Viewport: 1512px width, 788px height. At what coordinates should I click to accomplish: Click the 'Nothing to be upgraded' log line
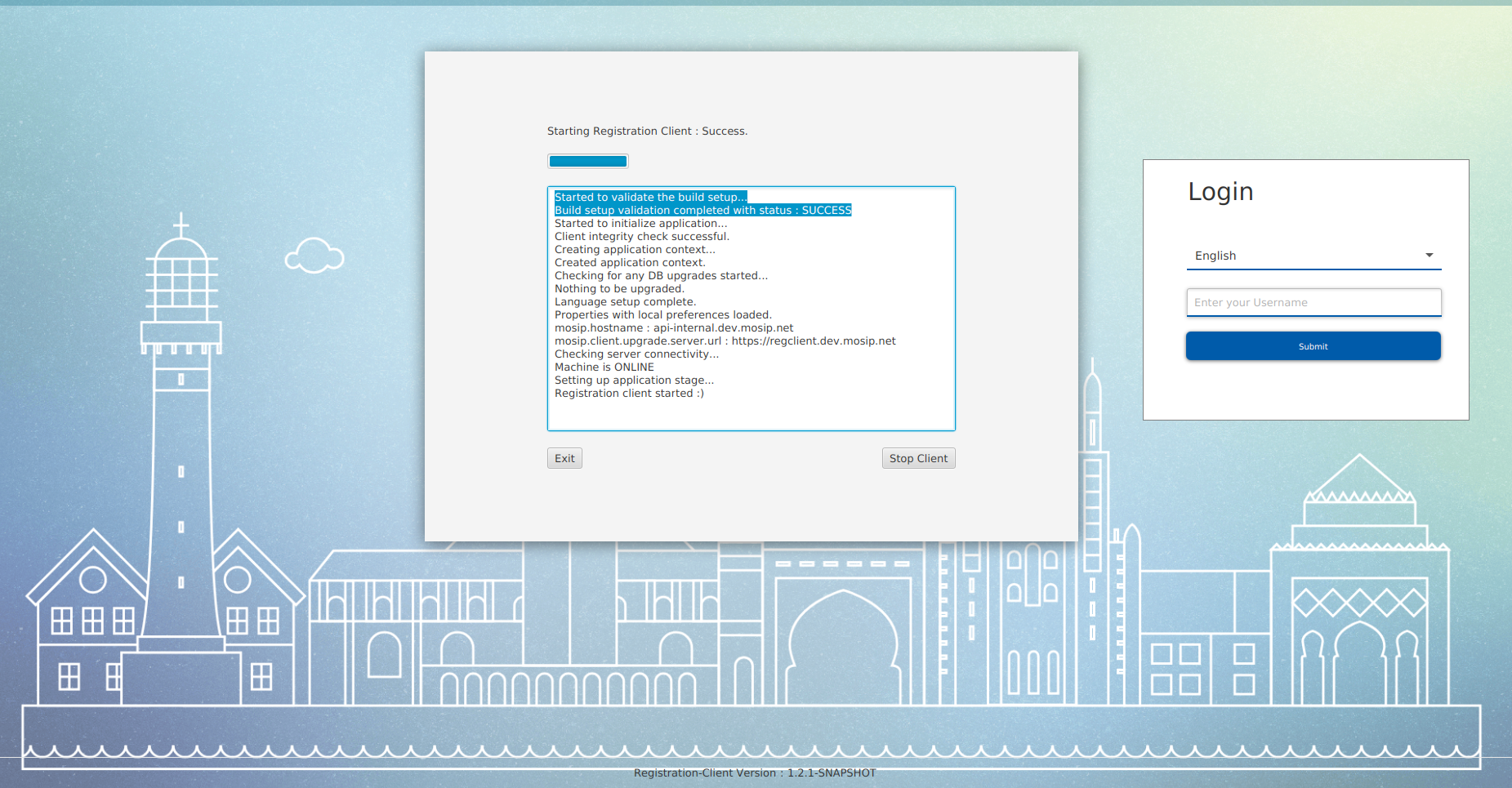coord(619,289)
